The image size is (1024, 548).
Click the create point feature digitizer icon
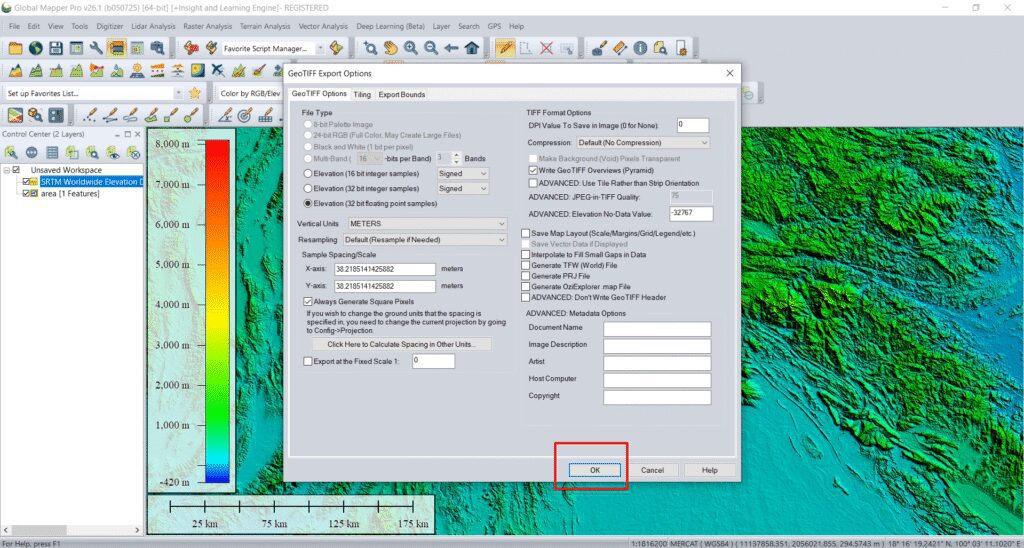[x=90, y=116]
